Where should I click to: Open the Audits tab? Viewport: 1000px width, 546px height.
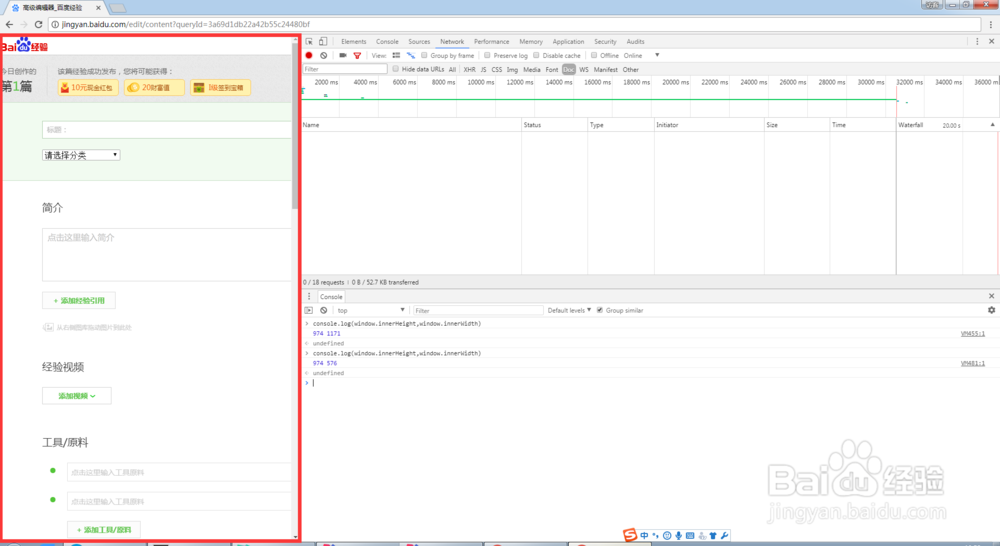coord(635,41)
